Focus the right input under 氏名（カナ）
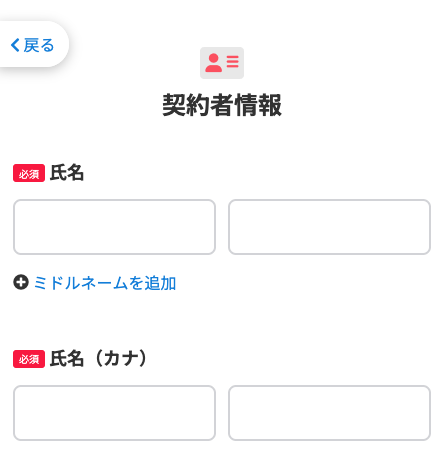The image size is (443, 469). click(329, 413)
